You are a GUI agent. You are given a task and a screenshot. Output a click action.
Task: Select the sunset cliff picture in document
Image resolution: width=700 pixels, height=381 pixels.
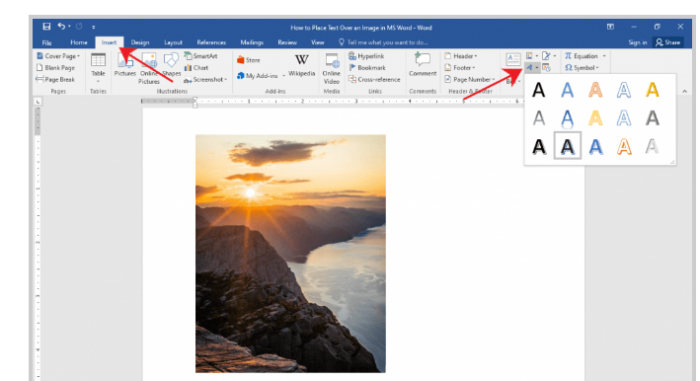coord(291,254)
